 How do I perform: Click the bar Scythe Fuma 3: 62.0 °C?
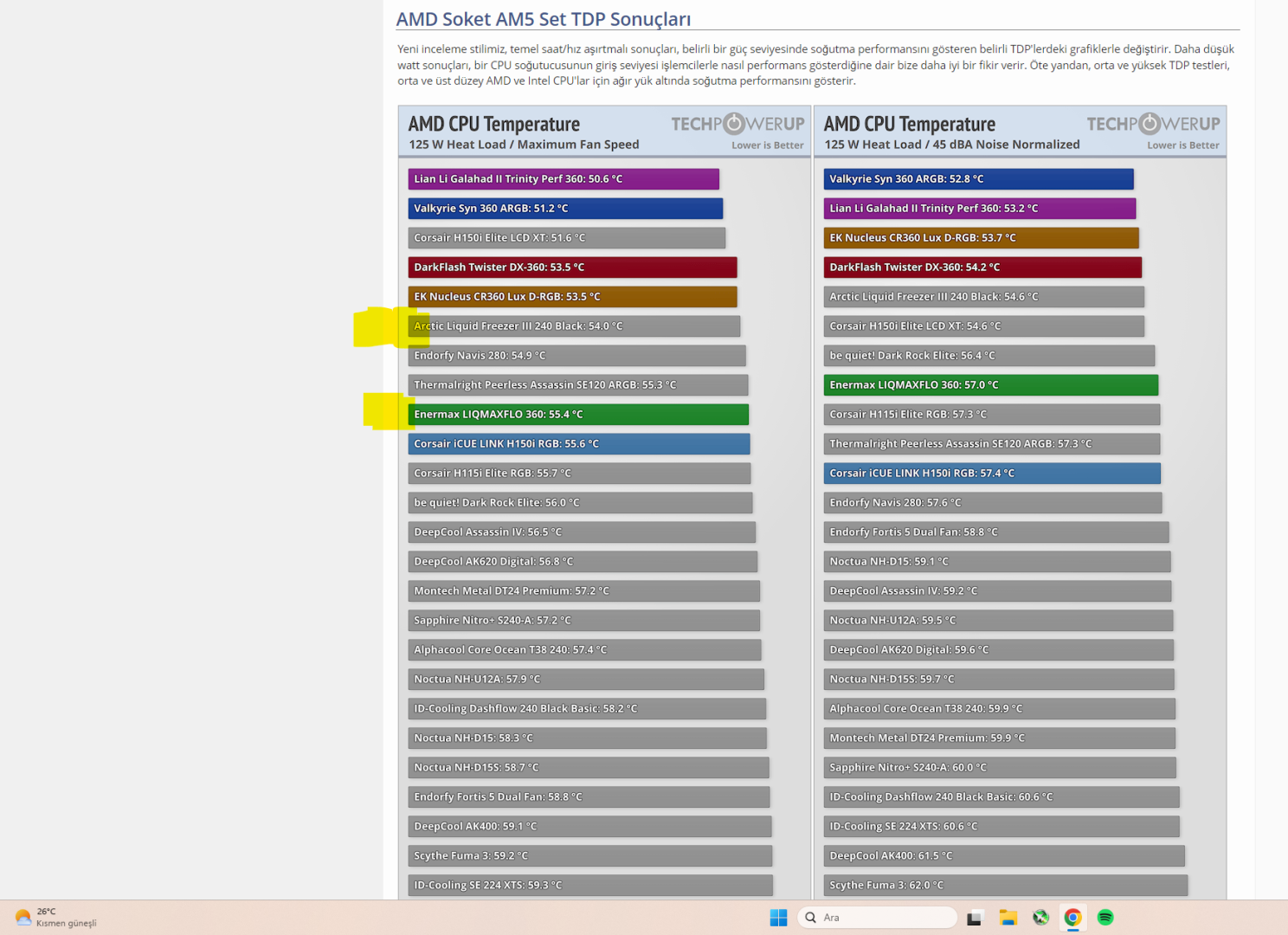(x=1006, y=886)
